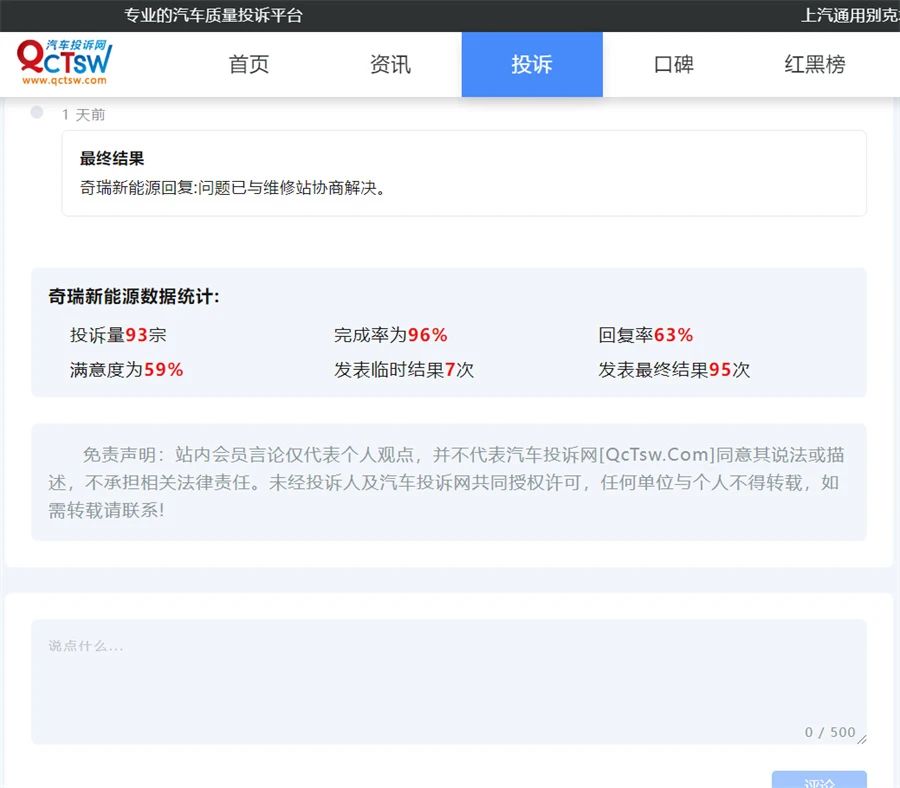Open the 上汽通用别克 headline in top bar
Viewport: 900px width, 788px height.
tap(850, 15)
